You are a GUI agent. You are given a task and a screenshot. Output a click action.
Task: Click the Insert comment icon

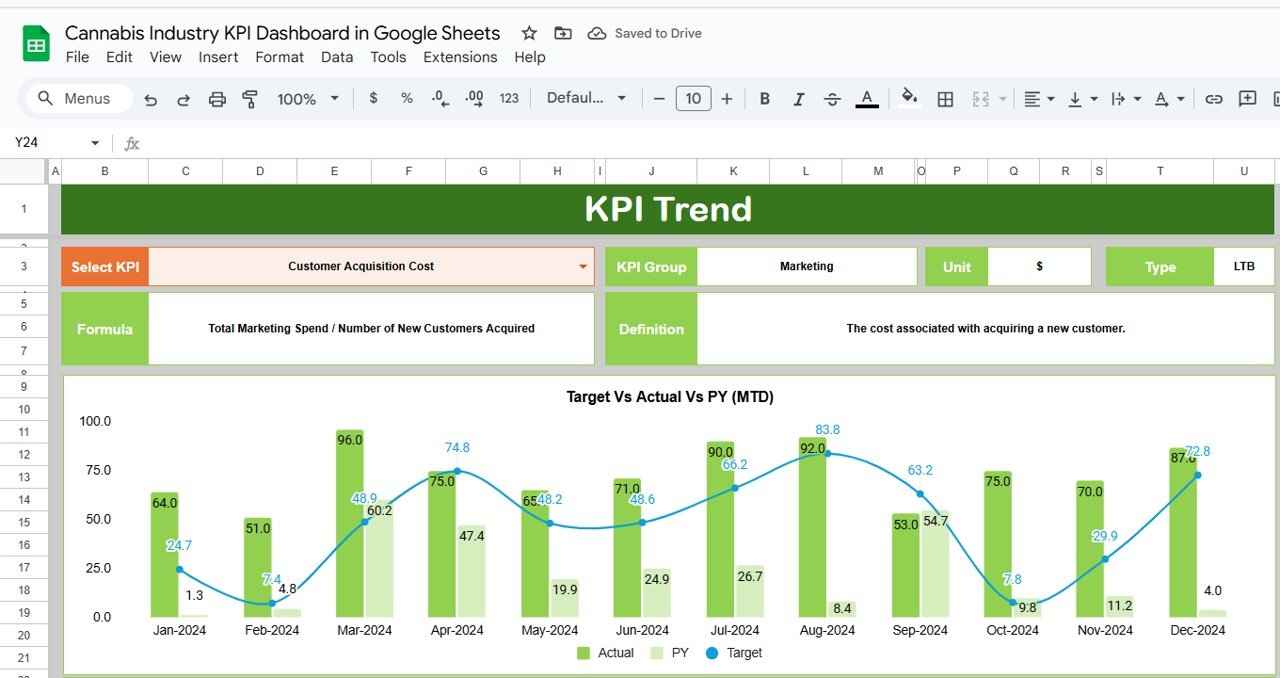[x=1247, y=99]
